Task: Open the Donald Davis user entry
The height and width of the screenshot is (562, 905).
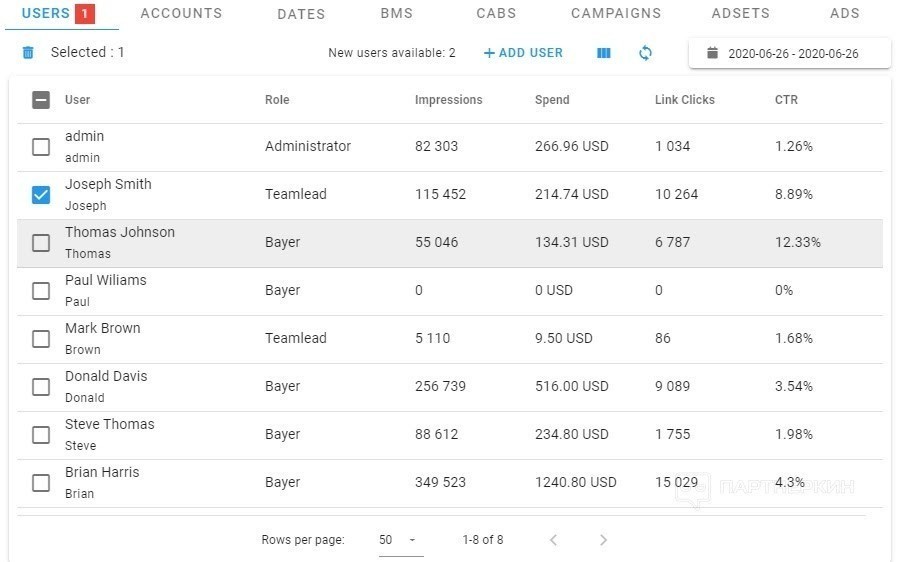Action: (106, 376)
